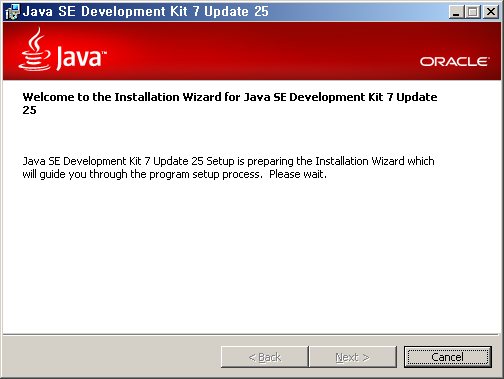Click the "Please wait." text
This screenshot has height=379, width=504.
[298, 174]
